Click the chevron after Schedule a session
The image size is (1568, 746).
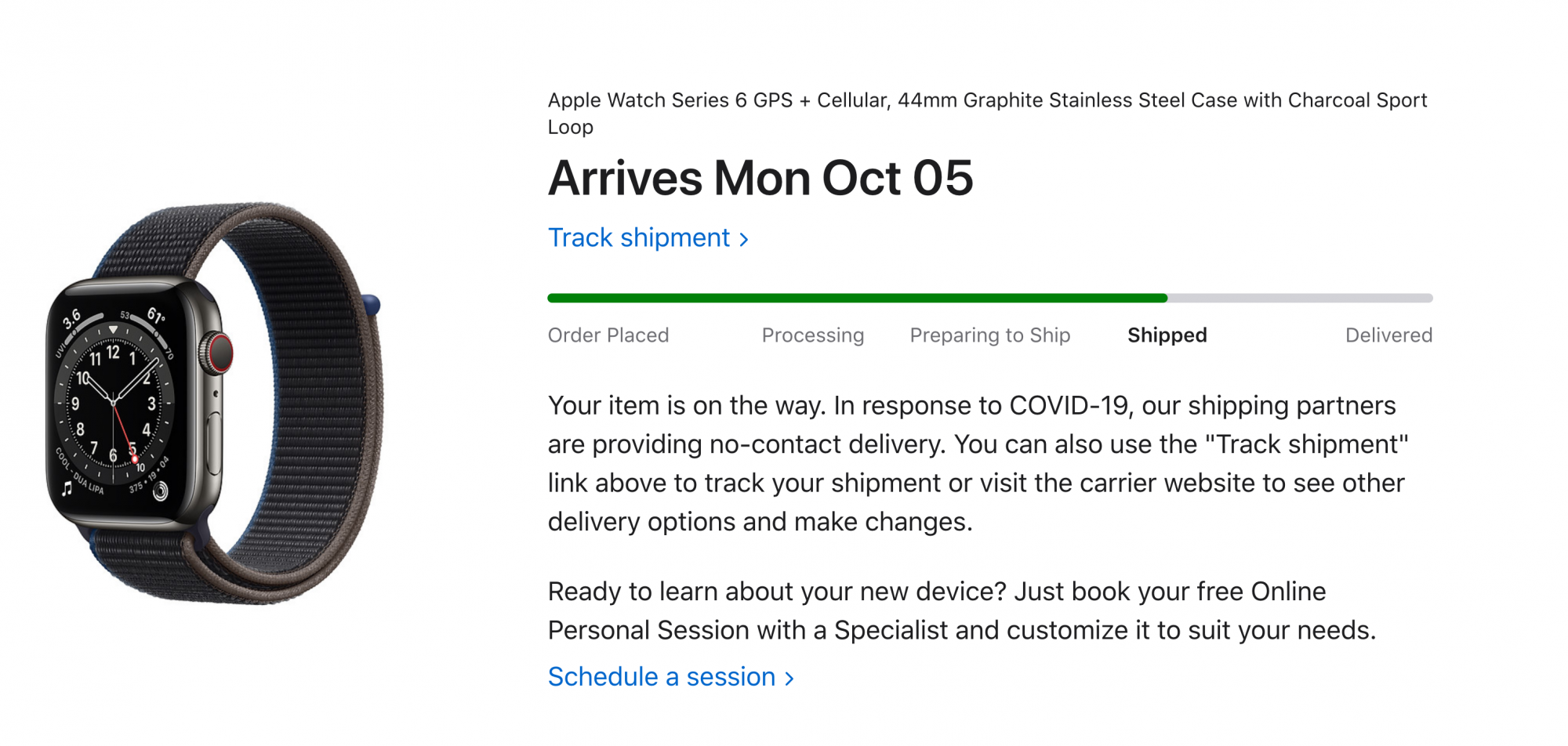[x=789, y=679]
